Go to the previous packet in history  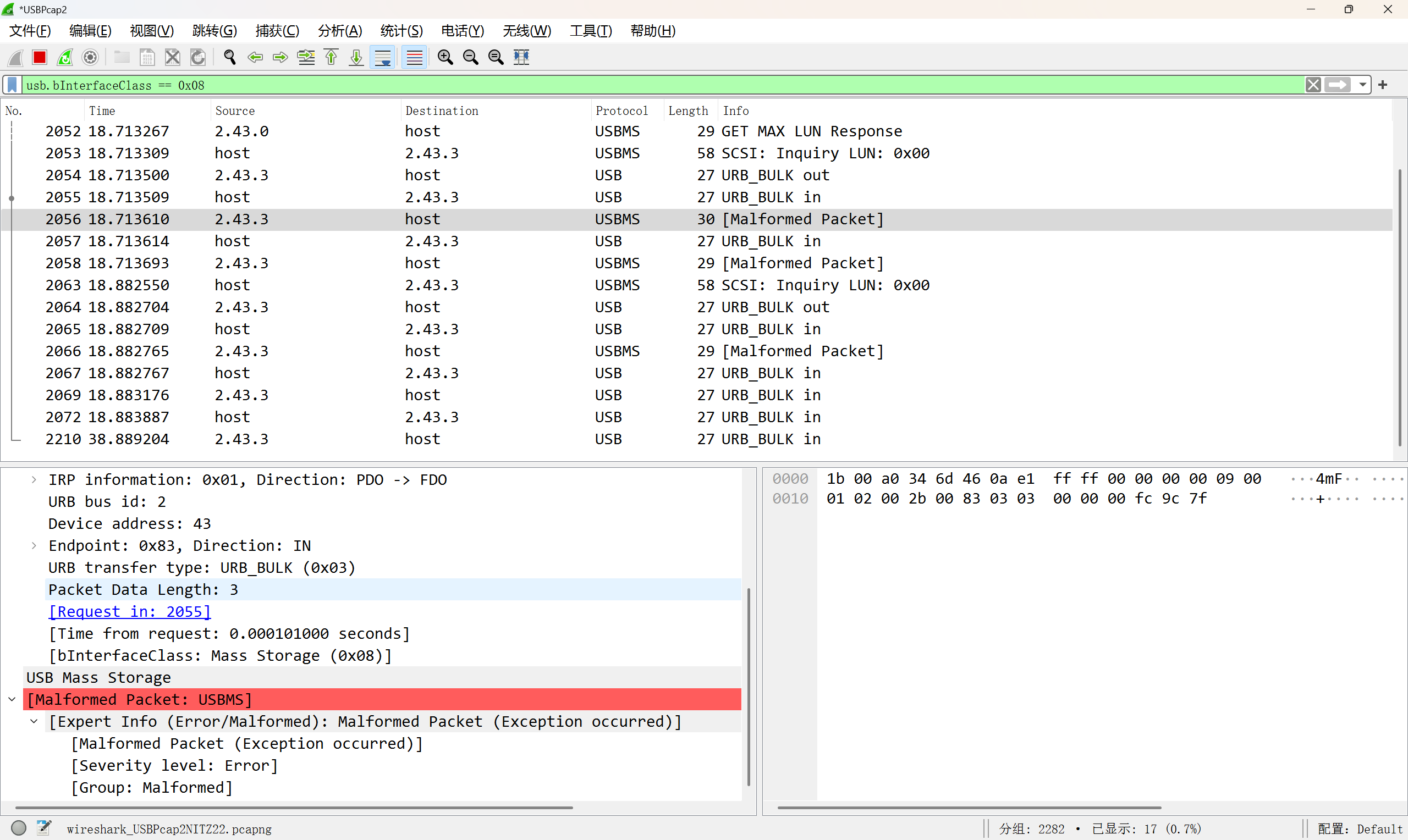pos(255,57)
